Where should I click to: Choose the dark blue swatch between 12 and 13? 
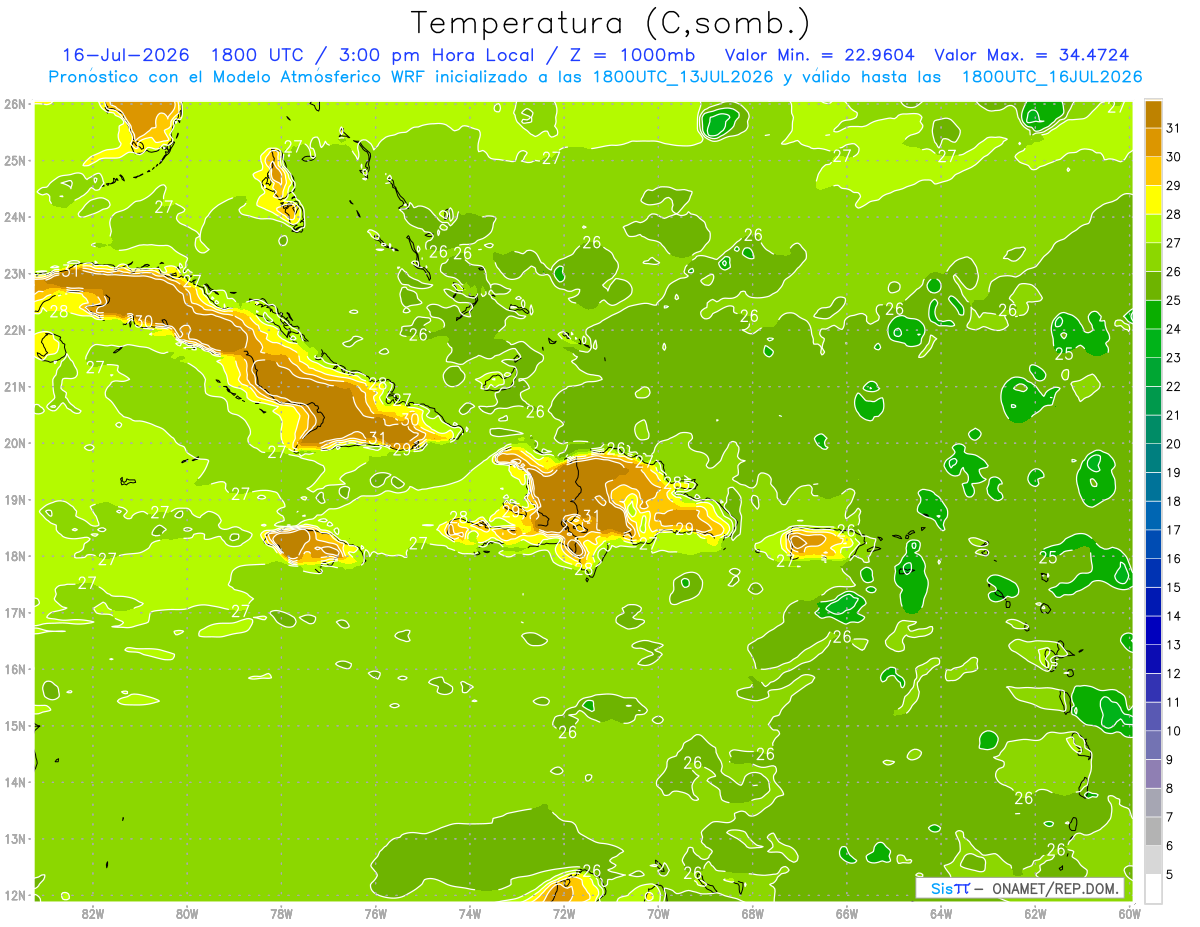tap(1153, 659)
